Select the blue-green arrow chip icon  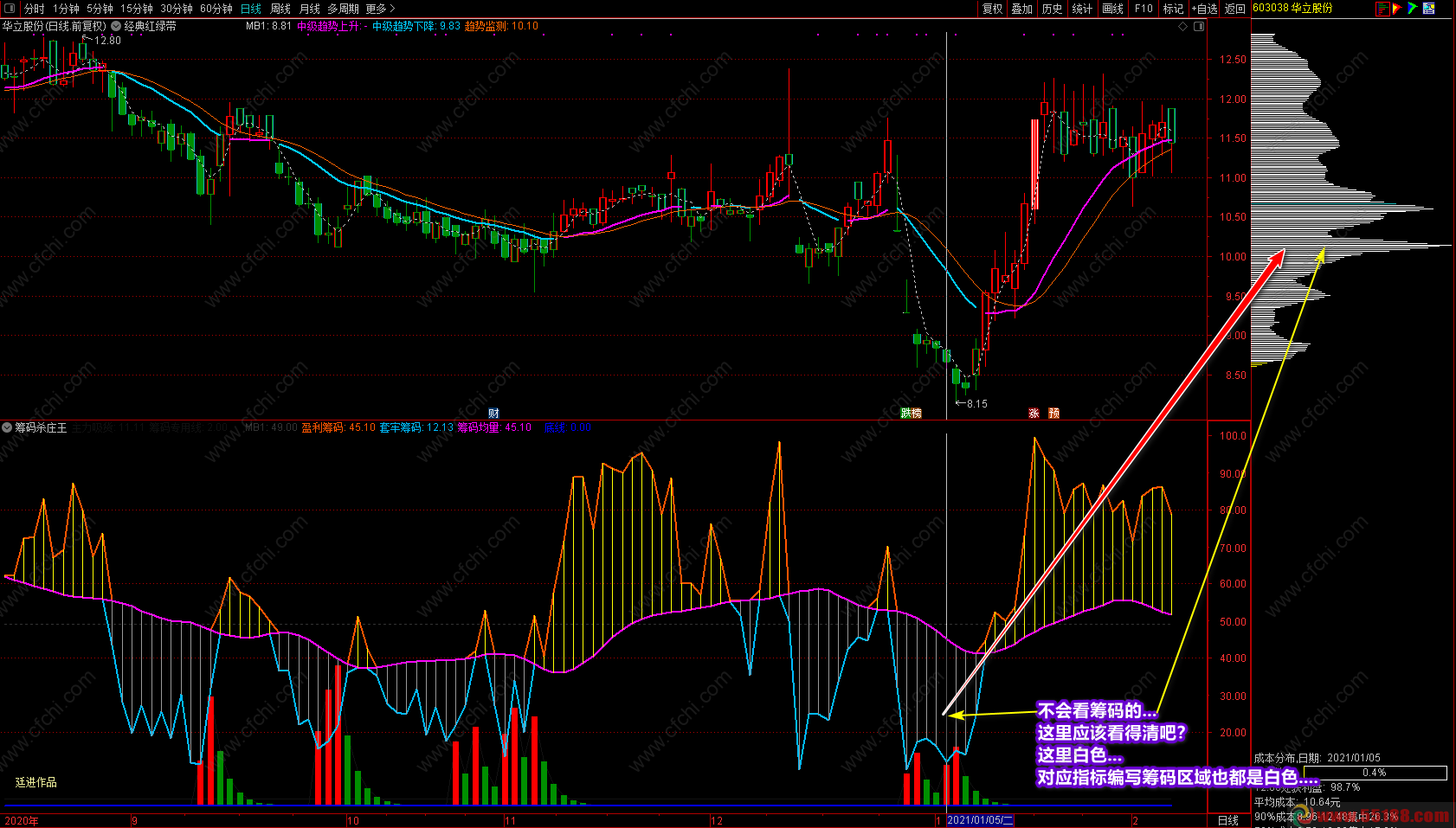(x=1413, y=9)
